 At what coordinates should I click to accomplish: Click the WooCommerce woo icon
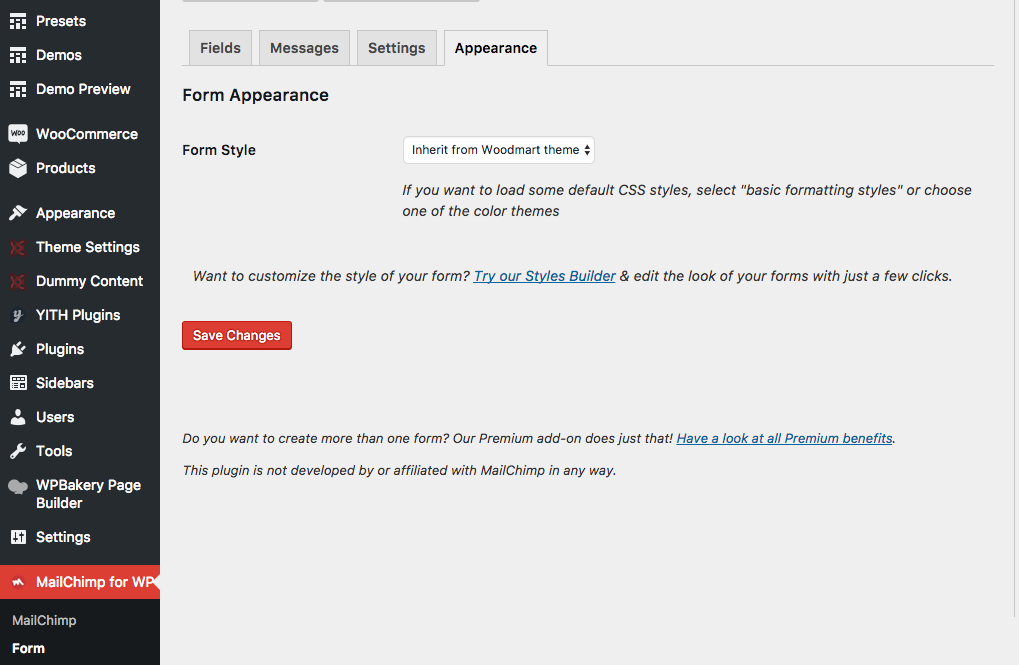18,134
